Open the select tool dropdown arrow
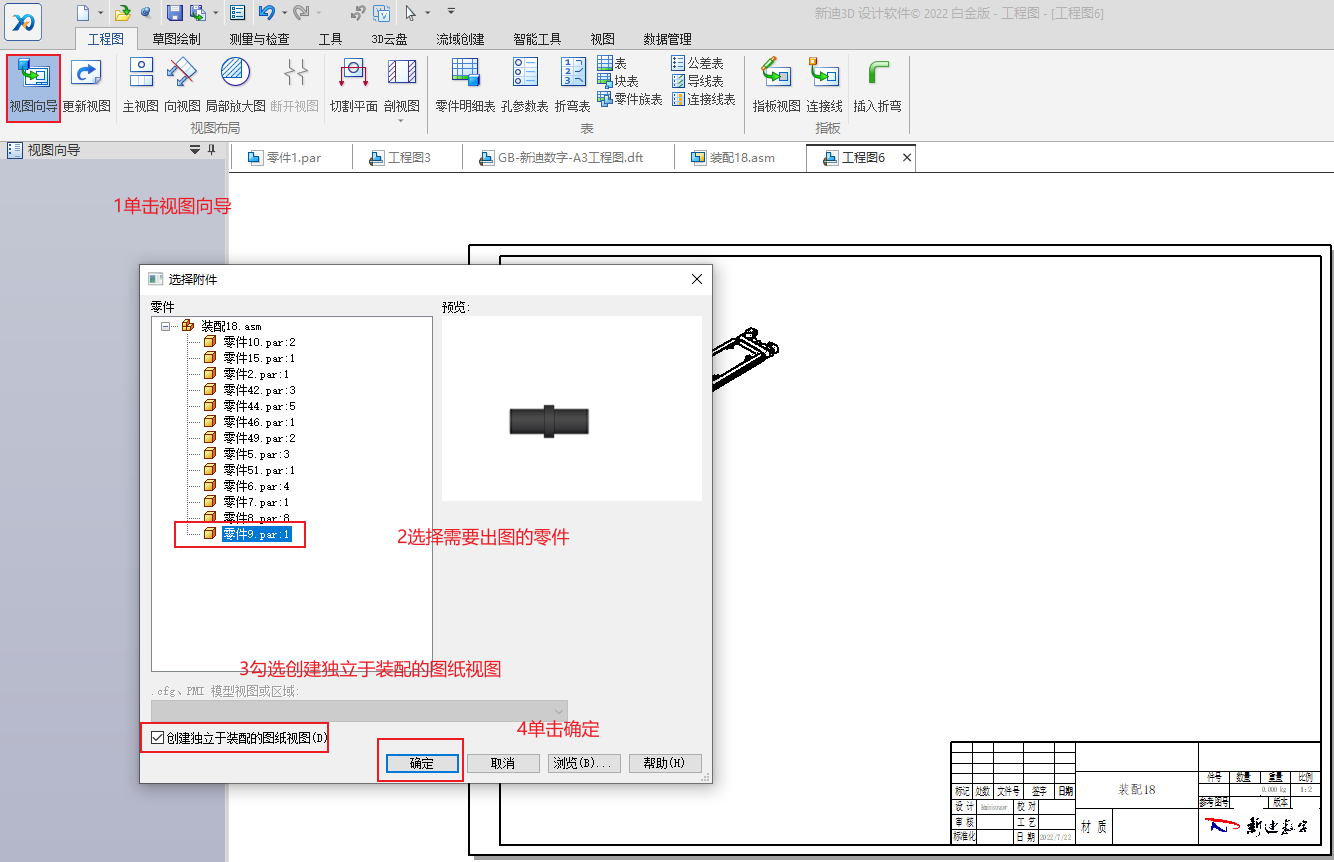This screenshot has height=862, width=1334. (428, 13)
